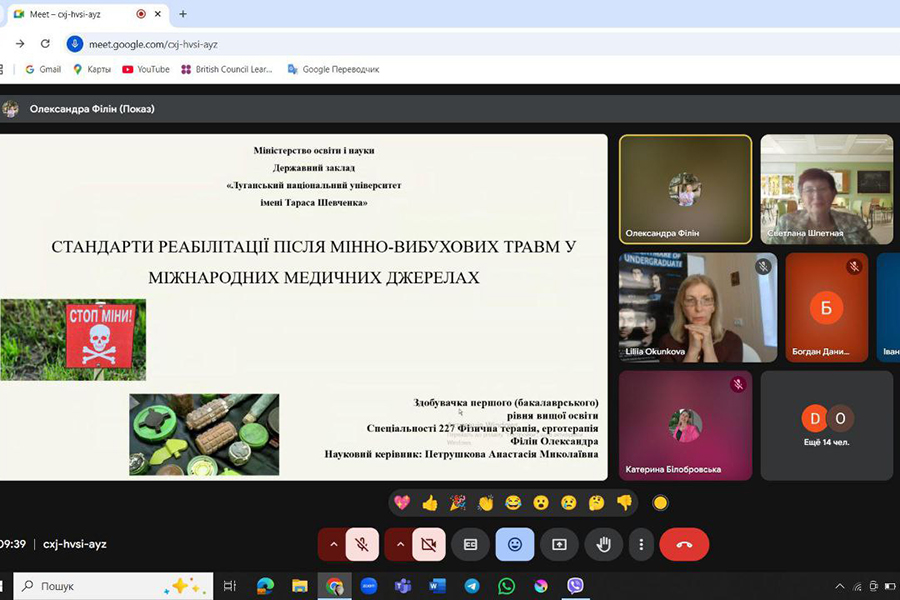
Task: Click the present screen icon
Action: pyautogui.click(x=559, y=544)
